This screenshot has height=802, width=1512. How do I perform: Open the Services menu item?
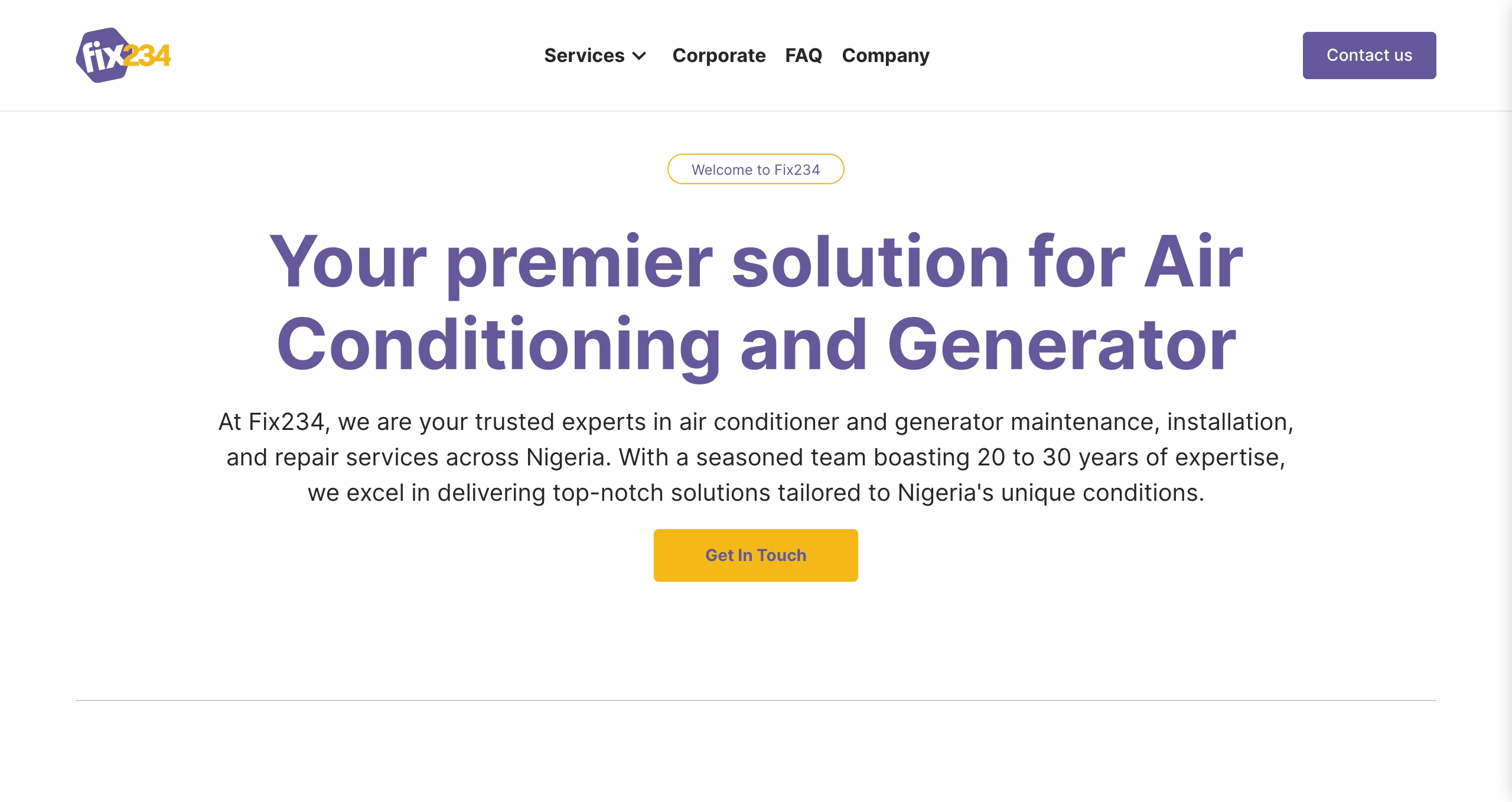point(595,56)
